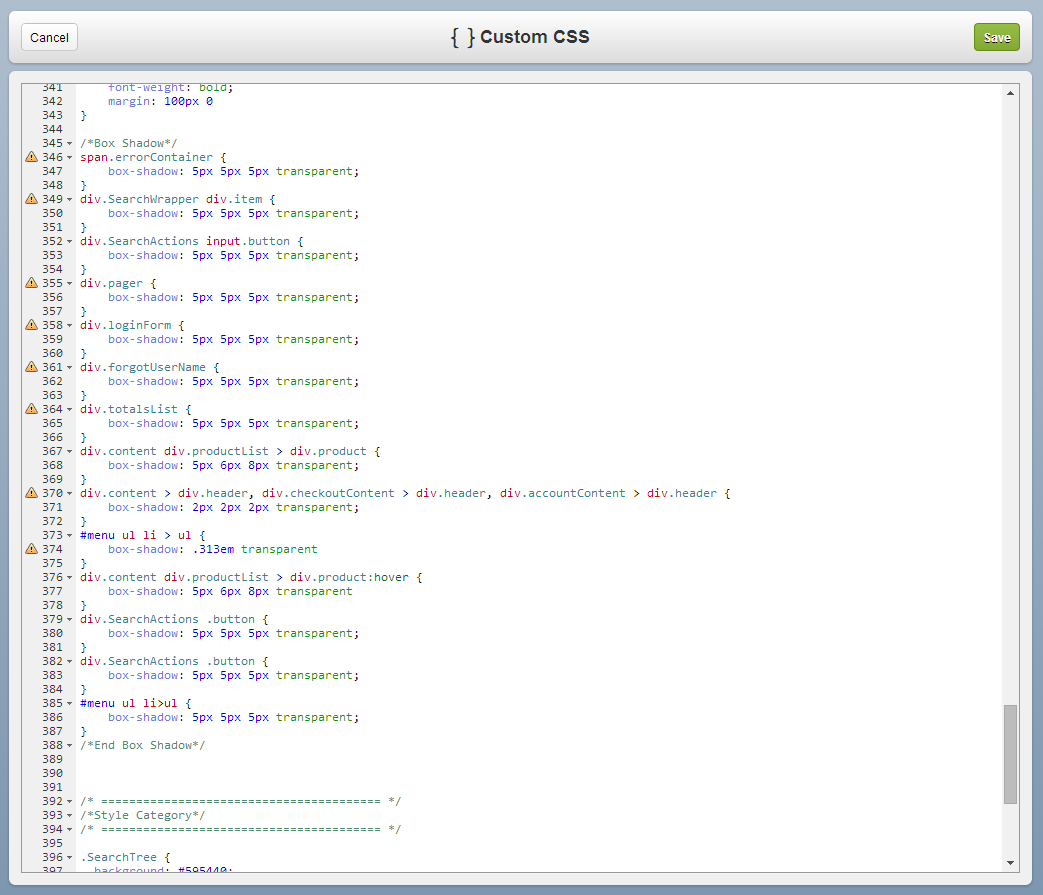Screen dimensions: 1043x895
Task: Click the '/*Box Shadow*/' comment text
Action: [x=129, y=143]
